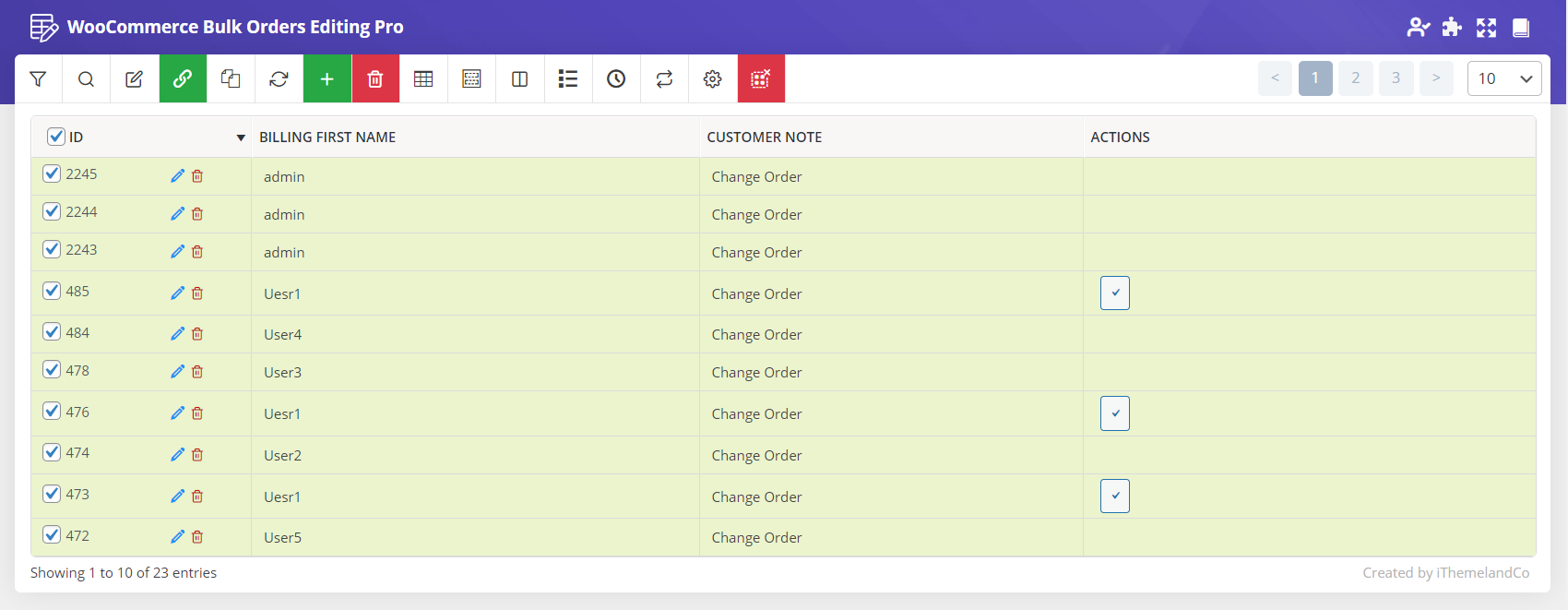Uncheck order 2244 checkbox

click(x=52, y=211)
